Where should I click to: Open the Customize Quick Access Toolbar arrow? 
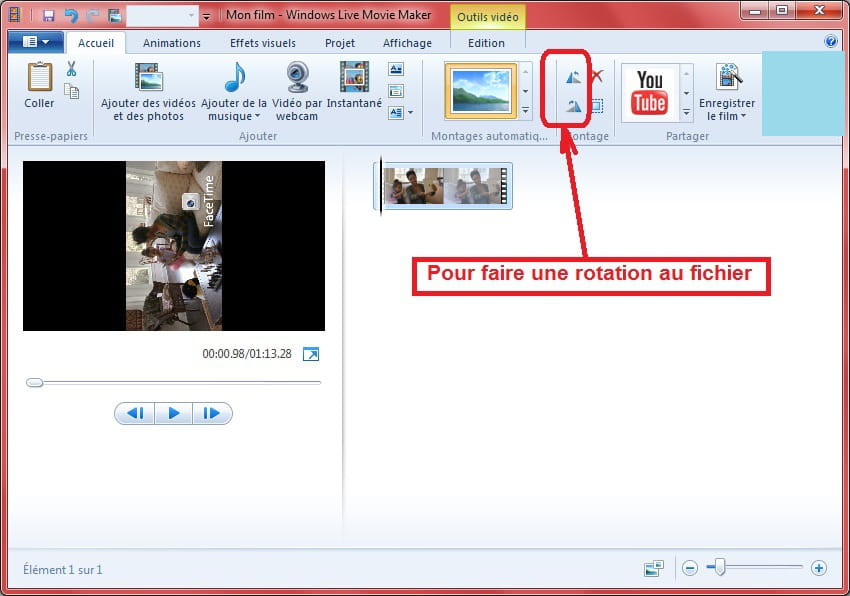(206, 17)
